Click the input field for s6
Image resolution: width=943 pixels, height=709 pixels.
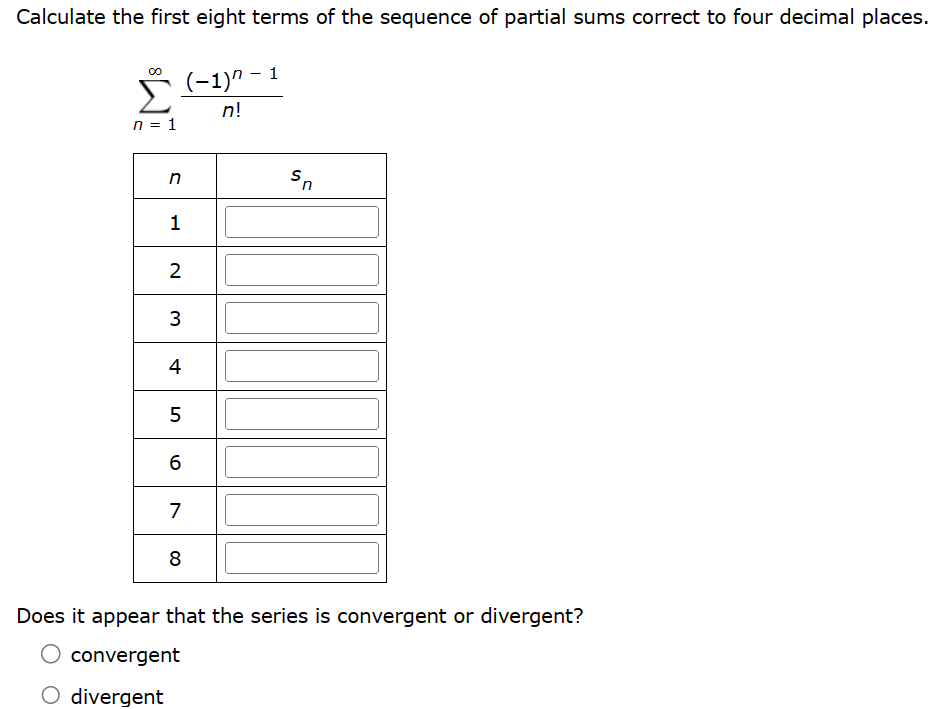[x=302, y=461]
